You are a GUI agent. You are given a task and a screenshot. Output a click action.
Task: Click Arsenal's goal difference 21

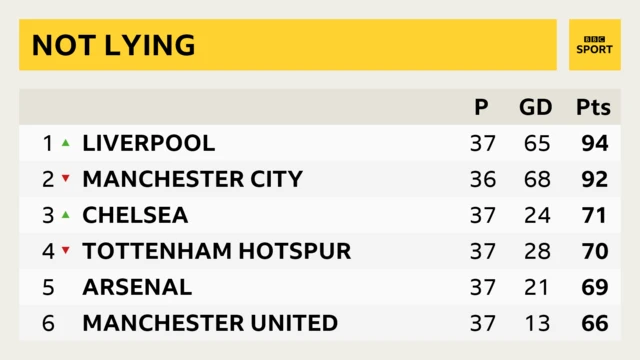point(536,287)
